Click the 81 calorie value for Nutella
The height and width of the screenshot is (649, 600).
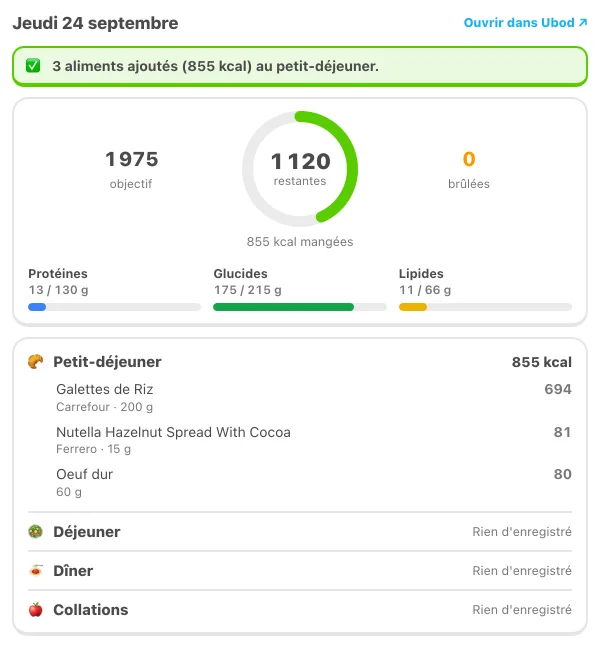(x=562, y=432)
